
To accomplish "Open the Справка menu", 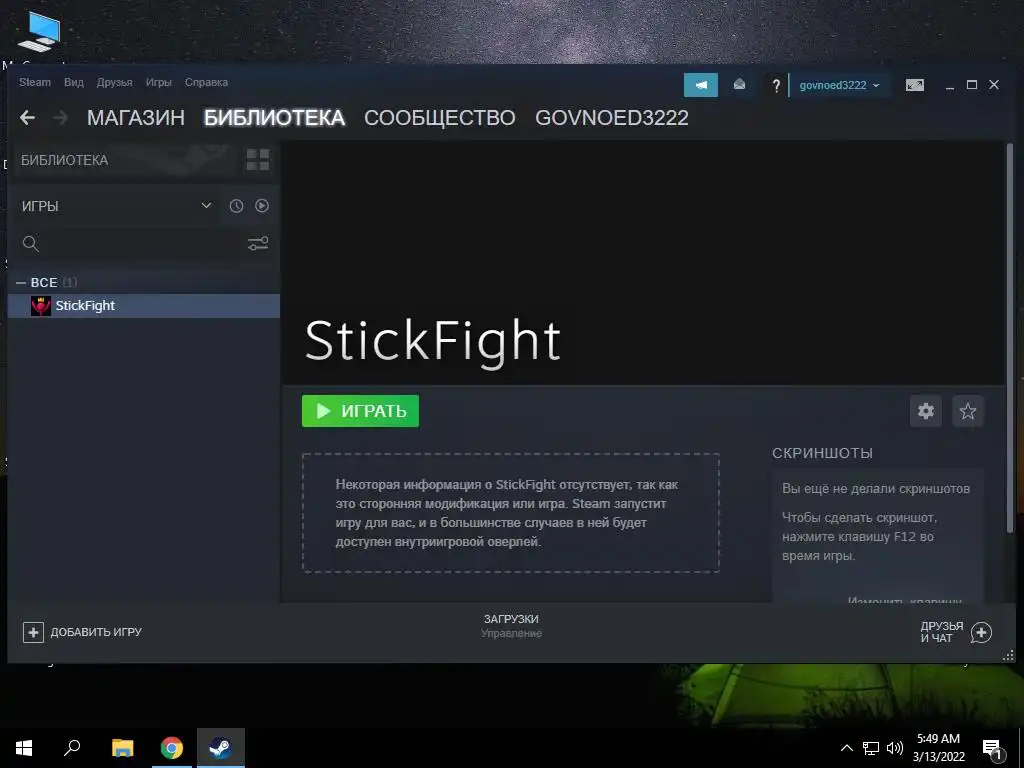I will [206, 82].
